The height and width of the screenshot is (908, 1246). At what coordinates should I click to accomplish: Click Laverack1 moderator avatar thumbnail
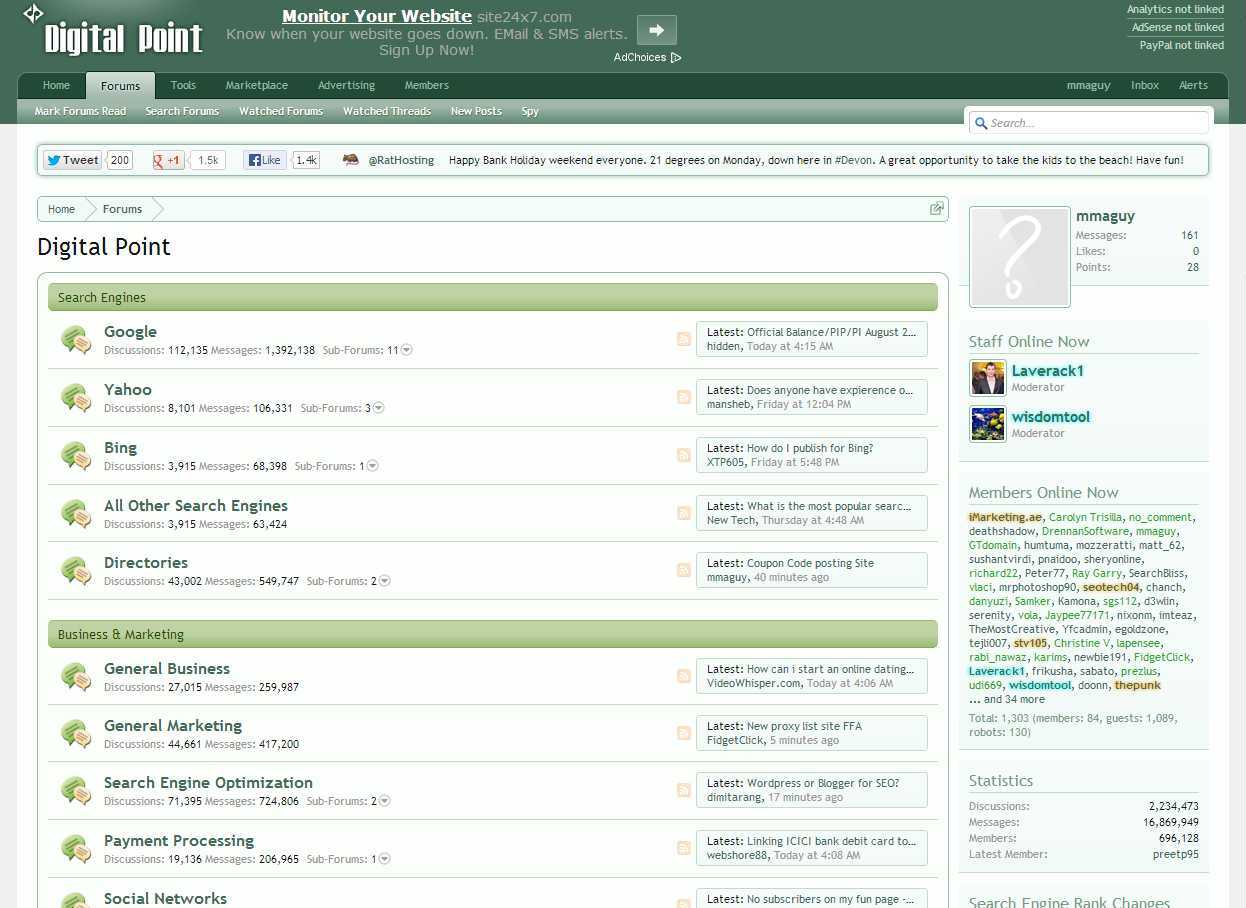[x=988, y=378]
